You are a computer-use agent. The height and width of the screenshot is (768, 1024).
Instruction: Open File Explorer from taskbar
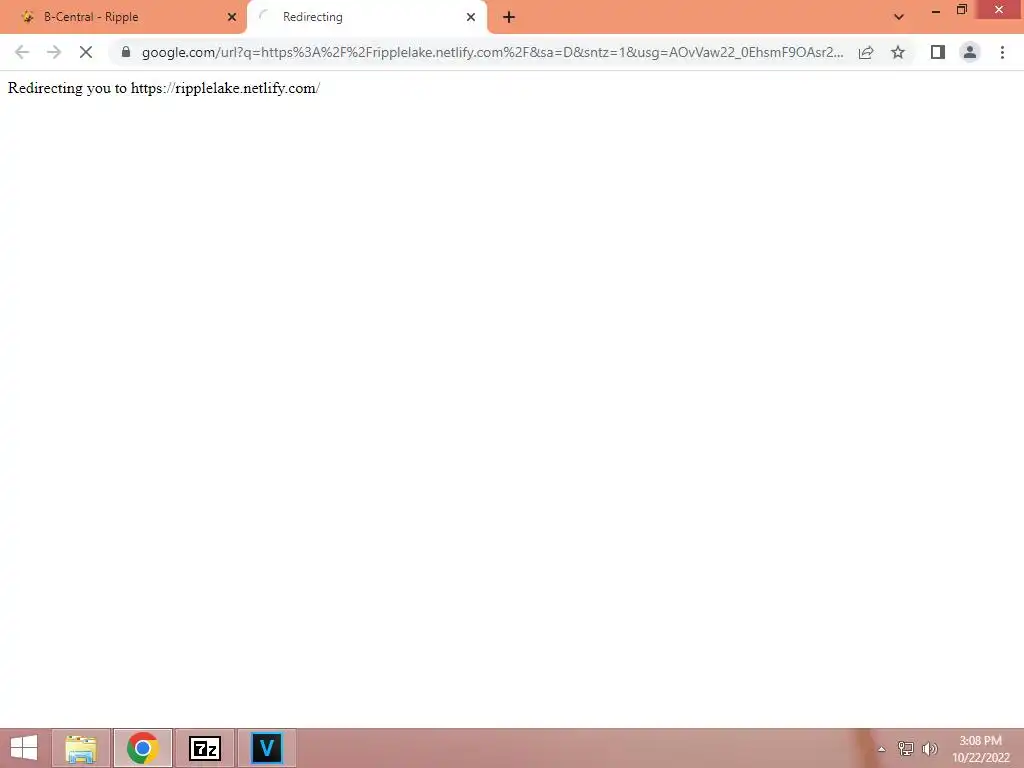coord(81,748)
